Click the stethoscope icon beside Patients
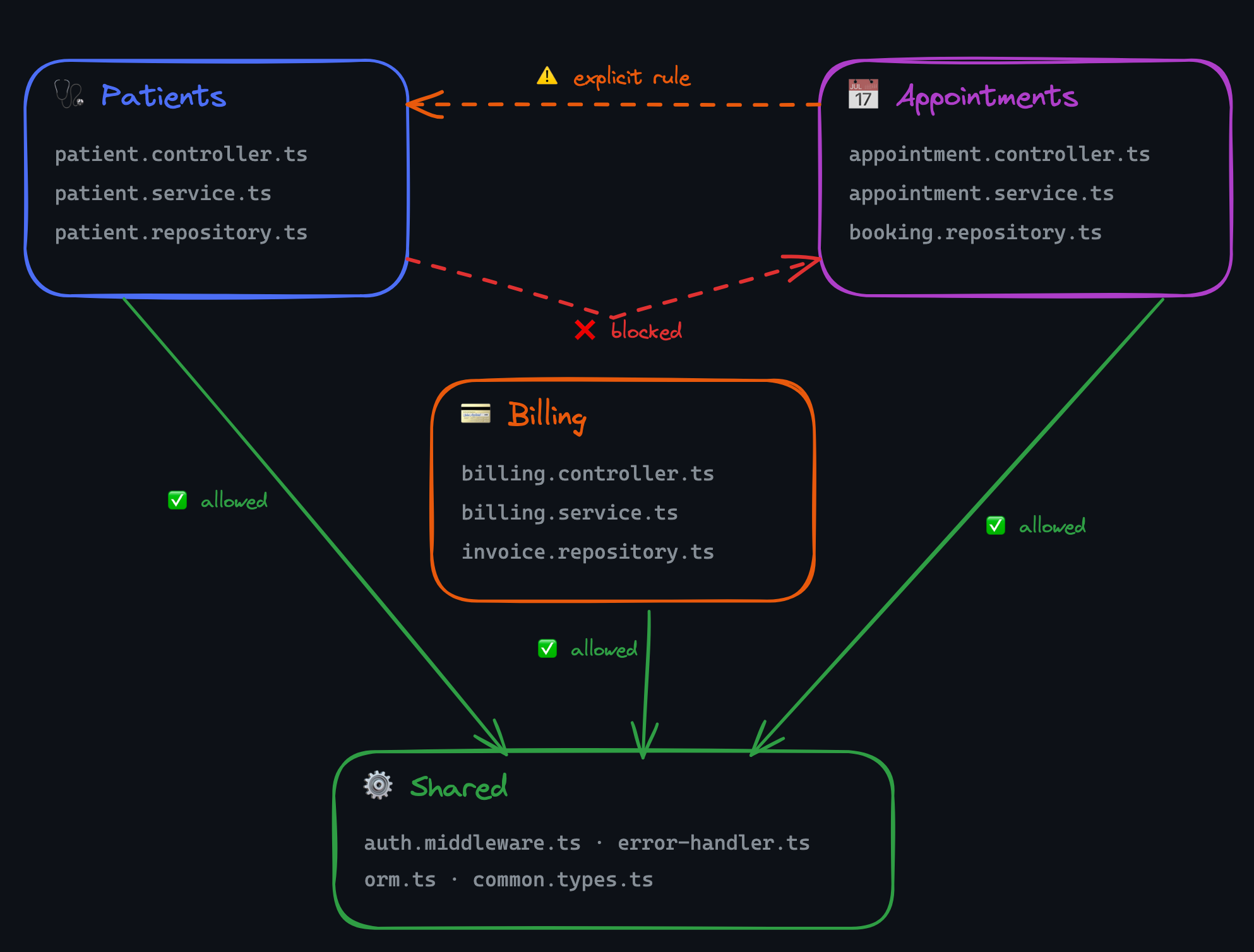Viewport: 1254px width, 952px height. 68,94
